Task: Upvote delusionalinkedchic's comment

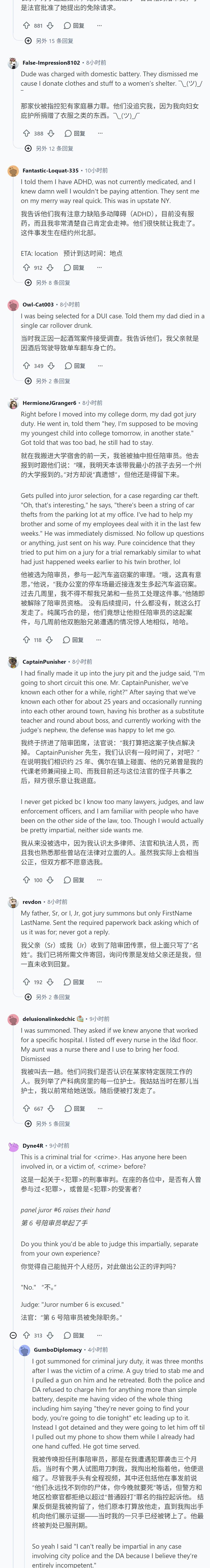Action: (26, 1108)
